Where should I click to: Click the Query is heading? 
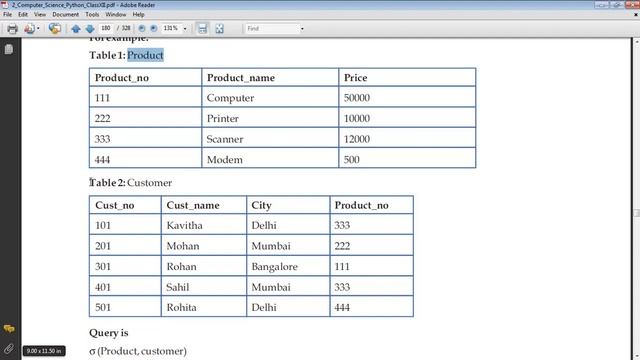click(109, 333)
